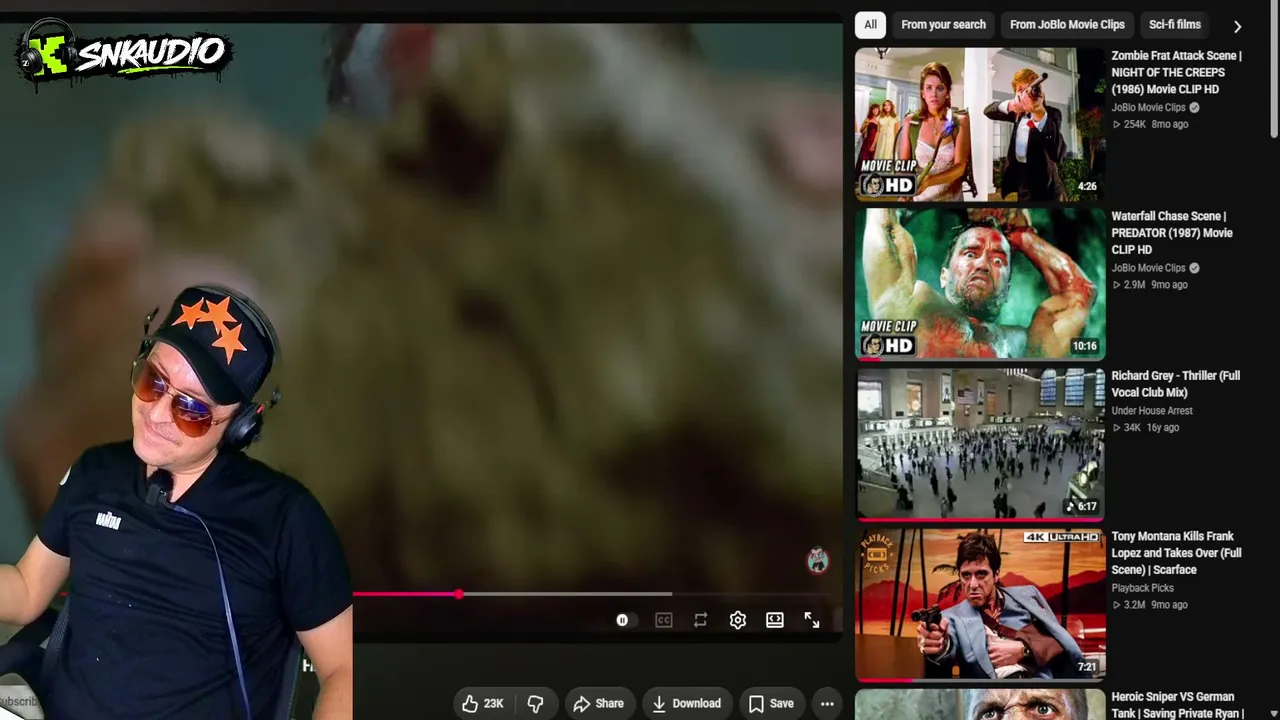This screenshot has width=1280, height=720.
Task: Click the 6:17 duration badge
Action: tap(1083, 506)
